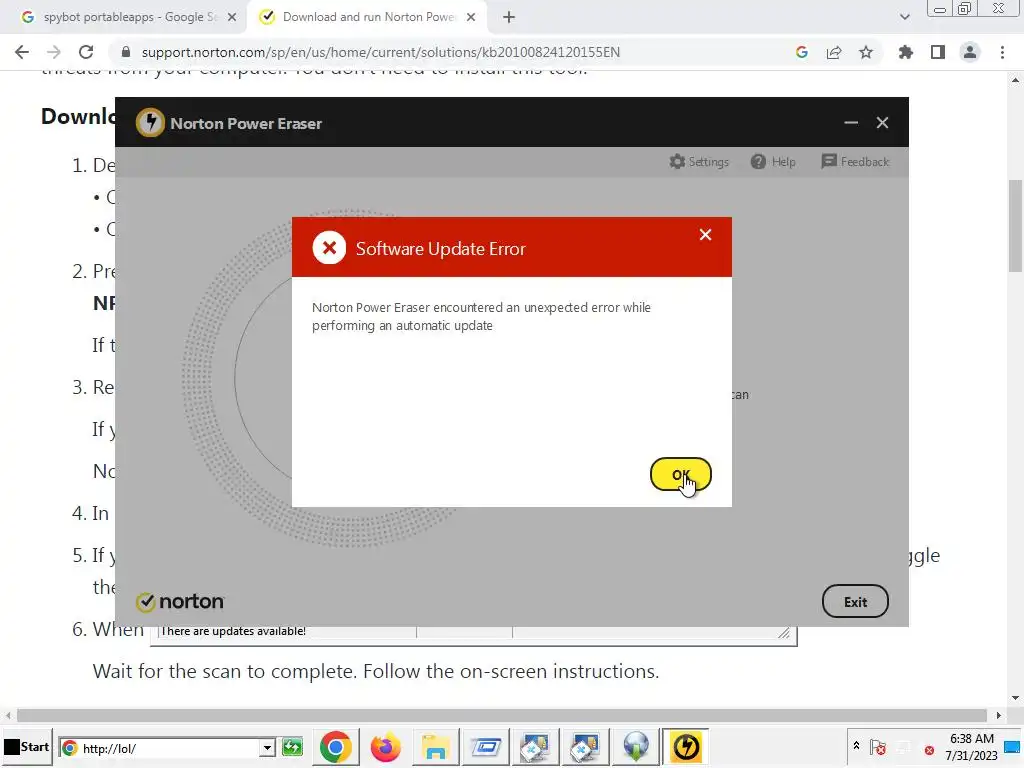Go back in Chrome browser
Screen dimensions: 1024x768
pos(22,52)
